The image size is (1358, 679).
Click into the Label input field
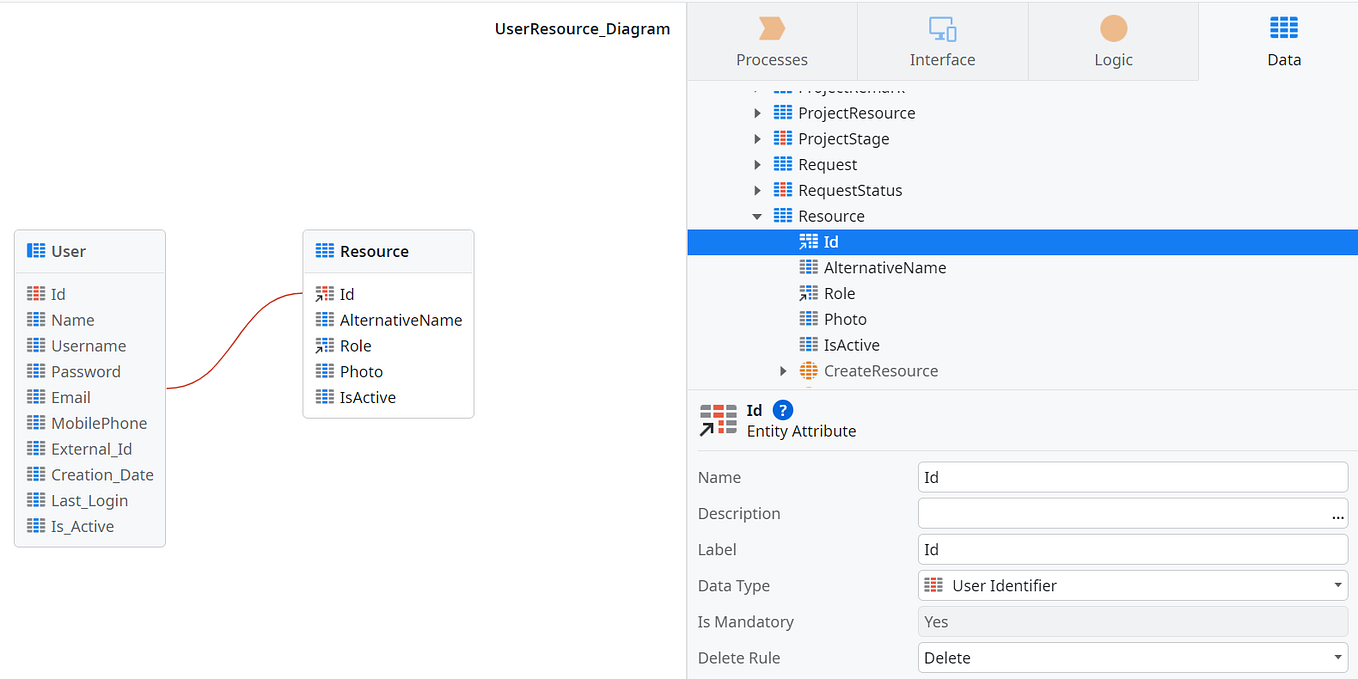click(x=1130, y=549)
